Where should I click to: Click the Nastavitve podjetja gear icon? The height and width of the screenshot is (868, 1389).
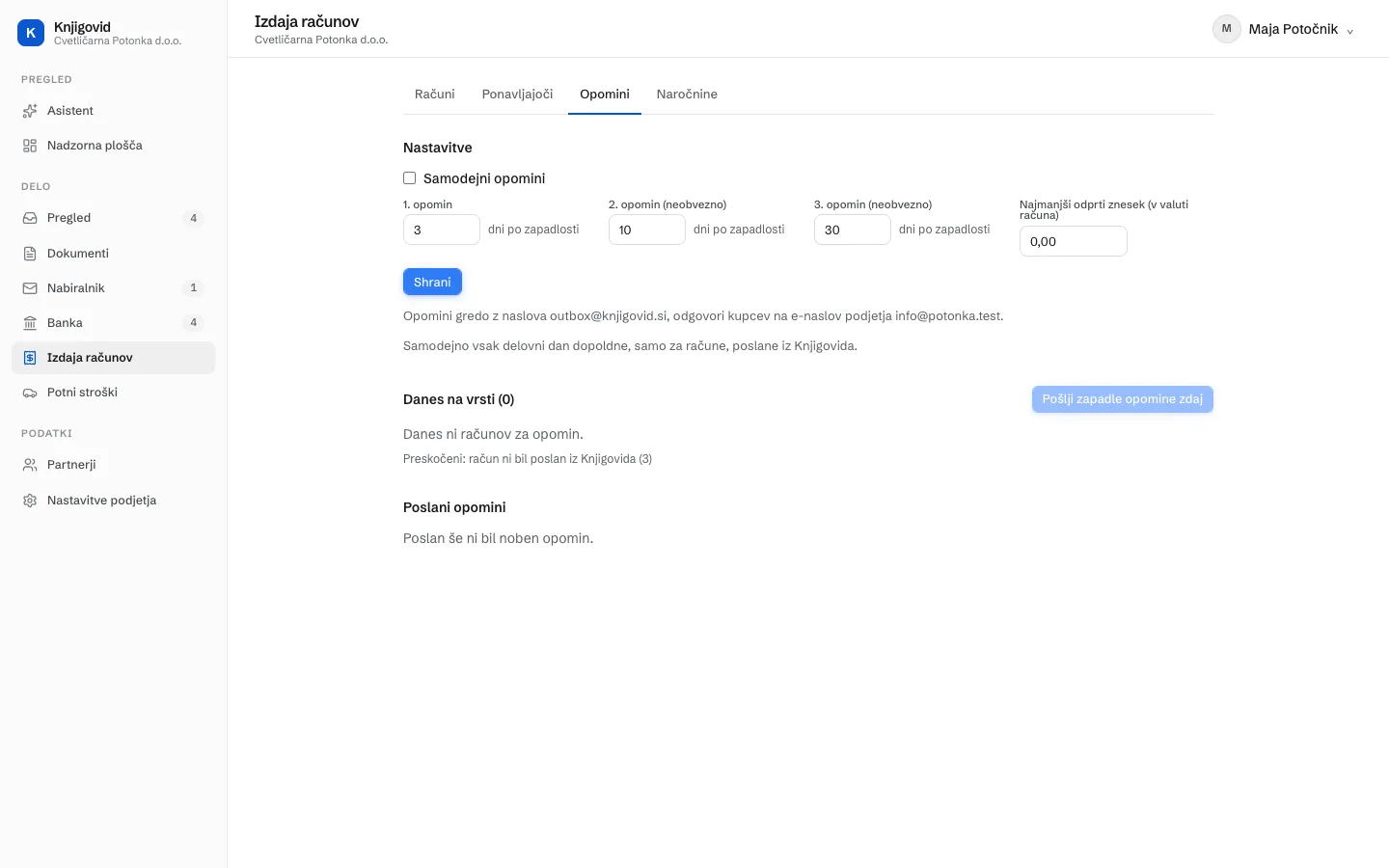(x=30, y=501)
